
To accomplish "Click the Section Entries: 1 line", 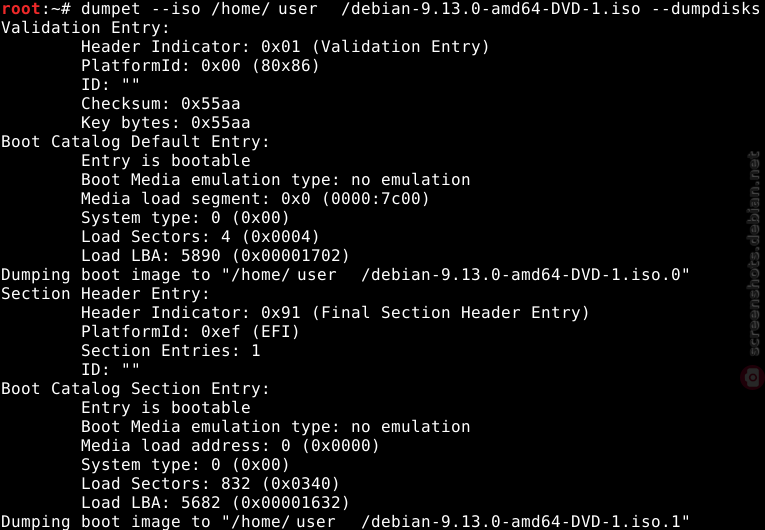I will (x=171, y=351).
